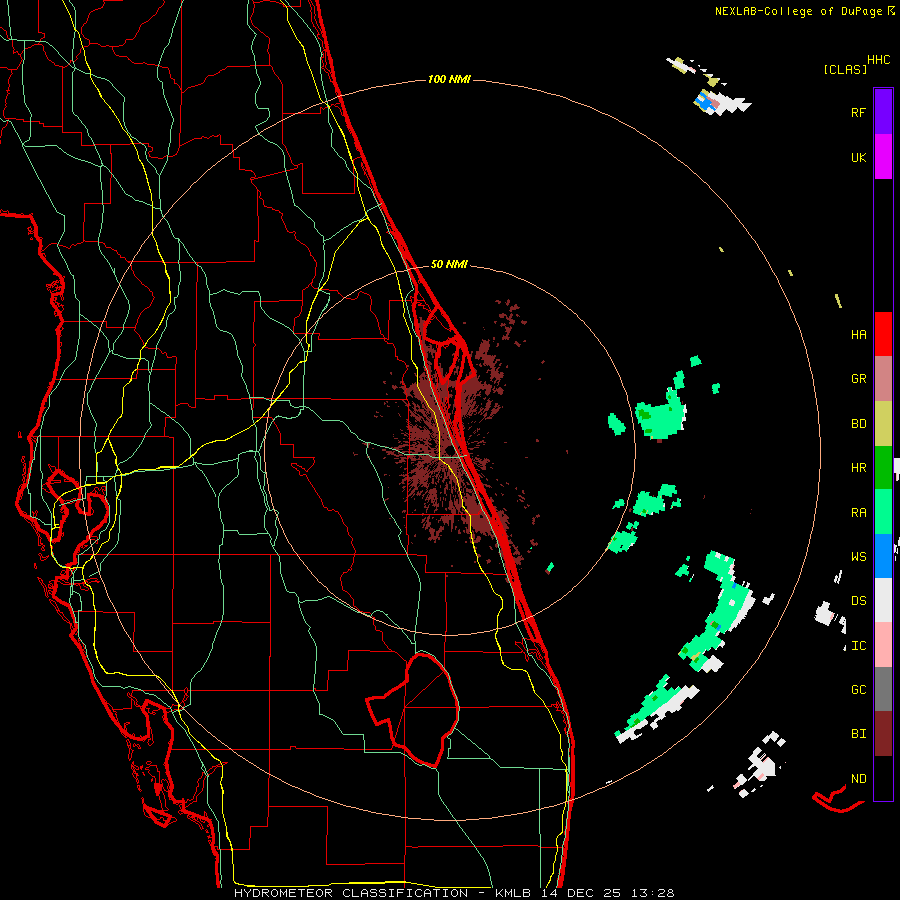Screen dimensions: 900x900
Task: Click the "100 NMI" range ring label
Action: pos(449,79)
